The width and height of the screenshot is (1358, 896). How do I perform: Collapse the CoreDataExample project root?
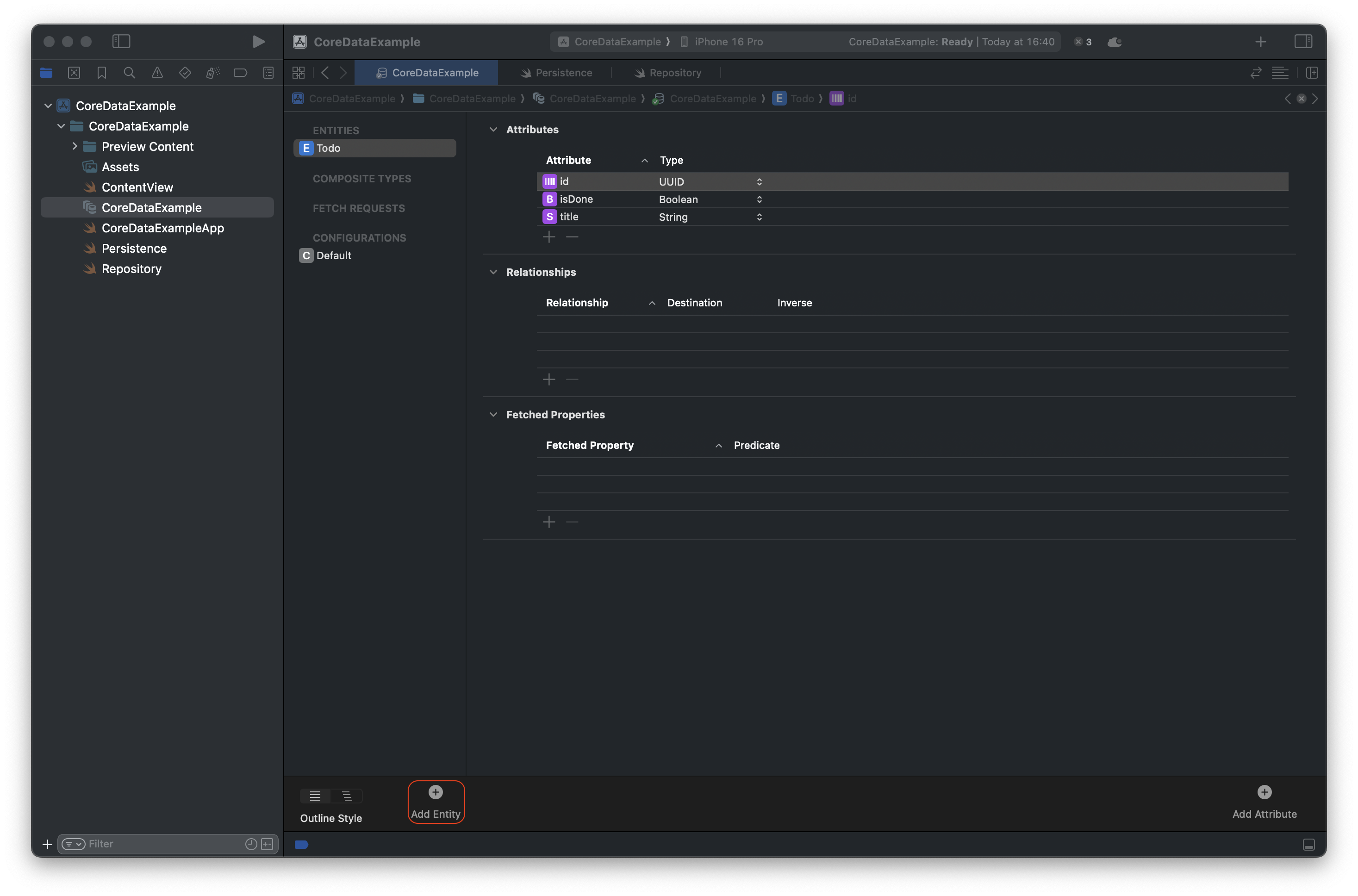tap(48, 106)
